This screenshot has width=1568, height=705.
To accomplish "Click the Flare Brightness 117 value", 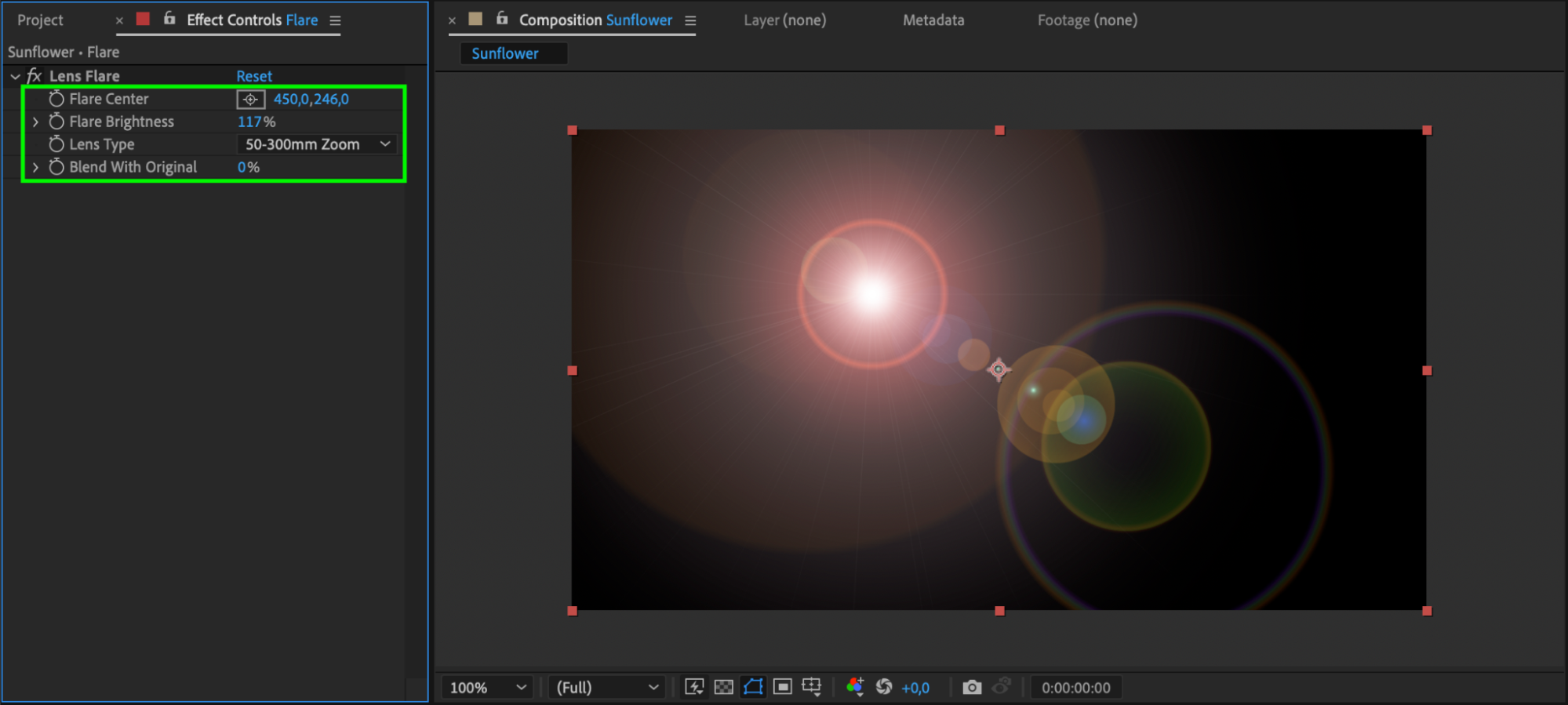I will [x=249, y=122].
